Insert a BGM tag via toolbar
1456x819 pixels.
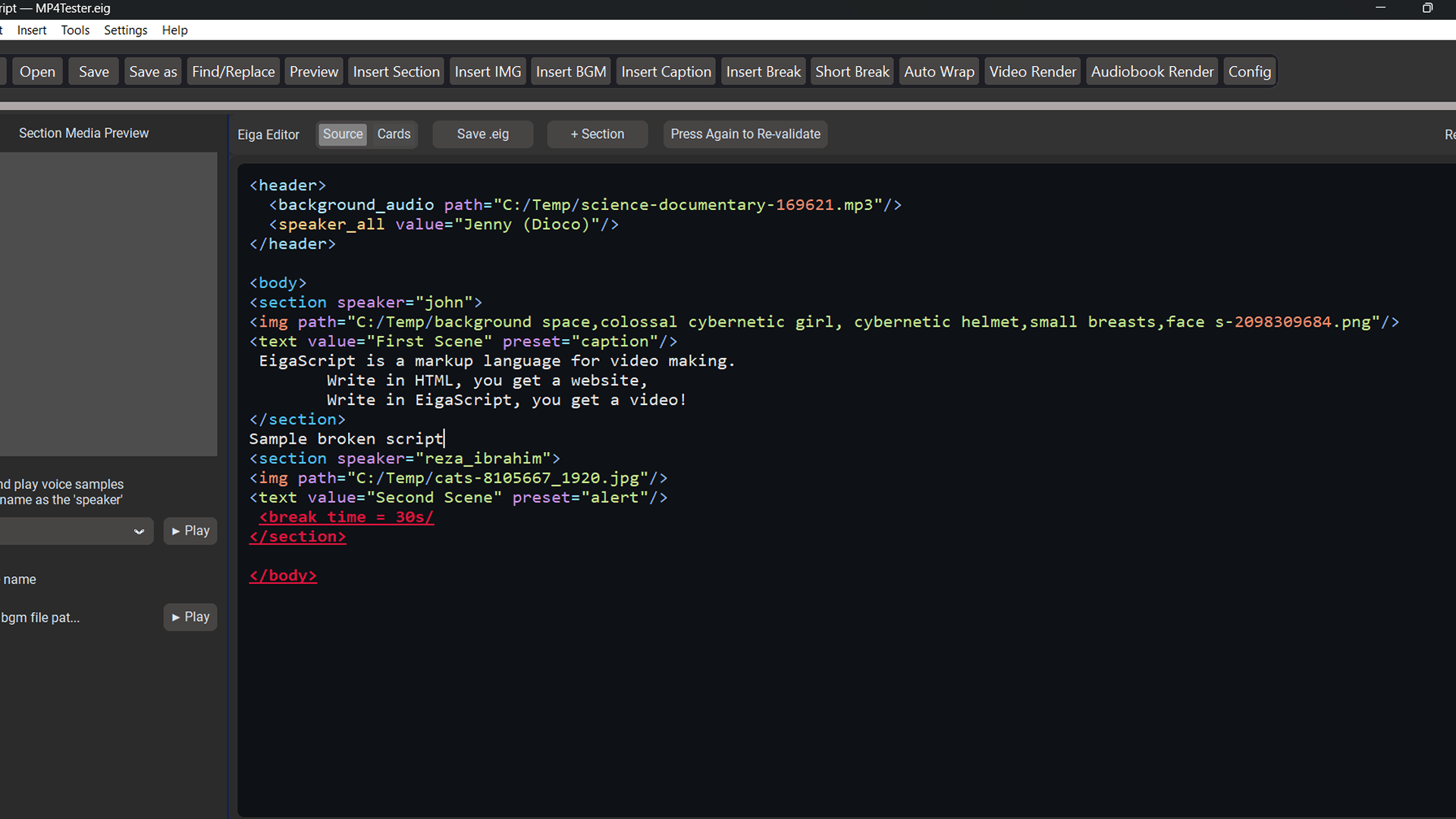[x=570, y=71]
